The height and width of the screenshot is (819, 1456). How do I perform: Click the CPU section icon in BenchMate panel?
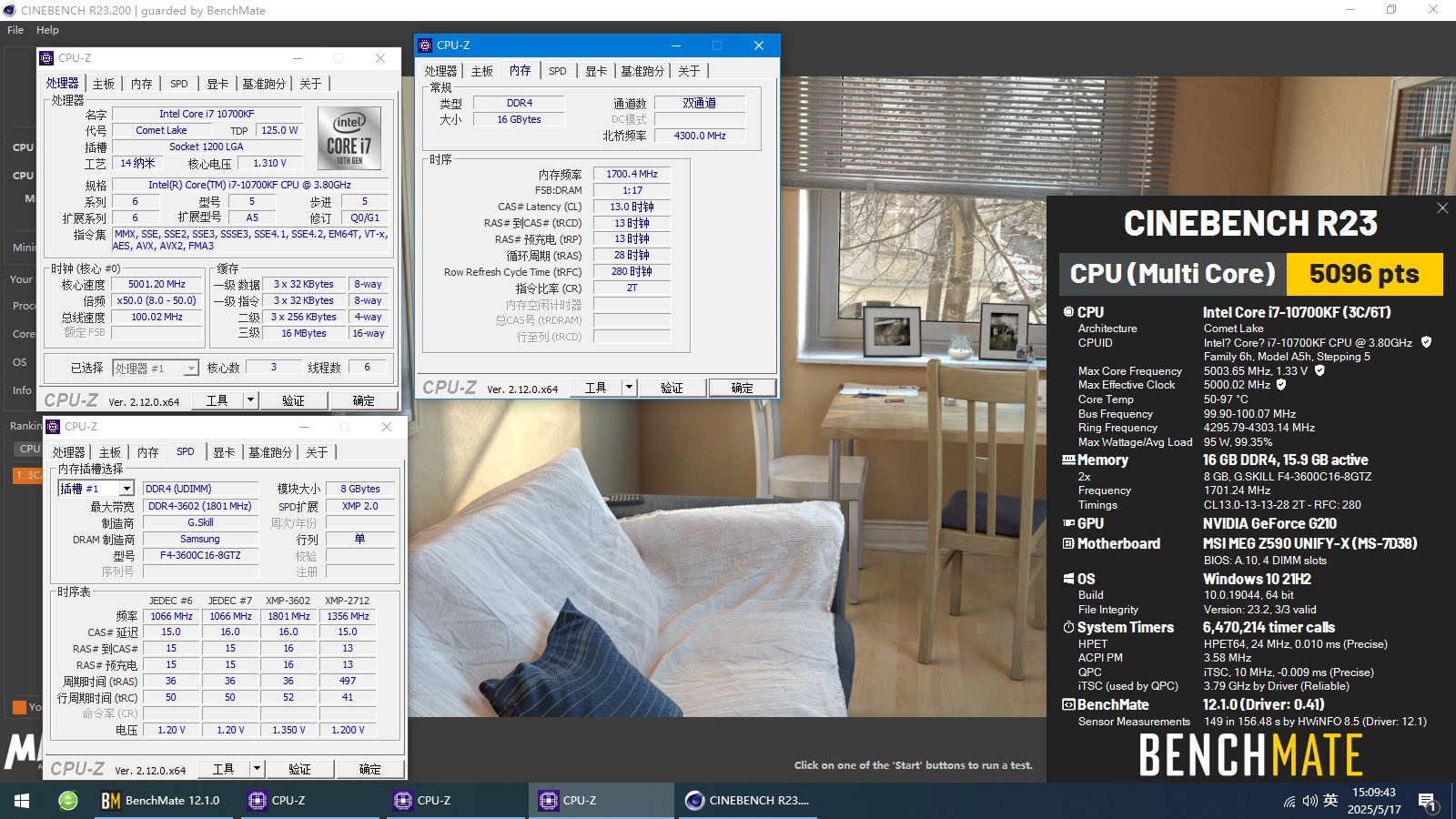pyautogui.click(x=1068, y=312)
